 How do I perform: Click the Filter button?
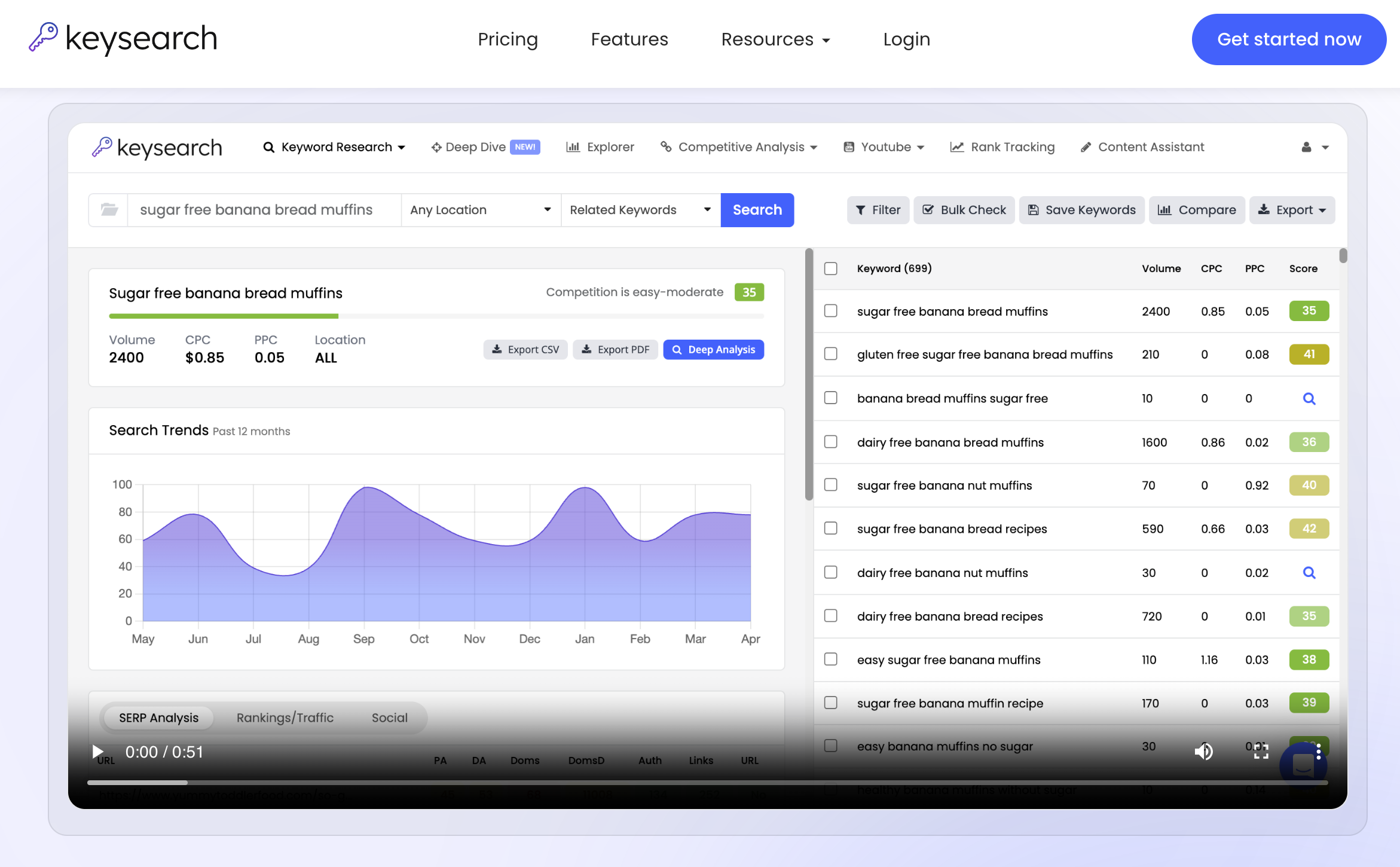tap(878, 210)
